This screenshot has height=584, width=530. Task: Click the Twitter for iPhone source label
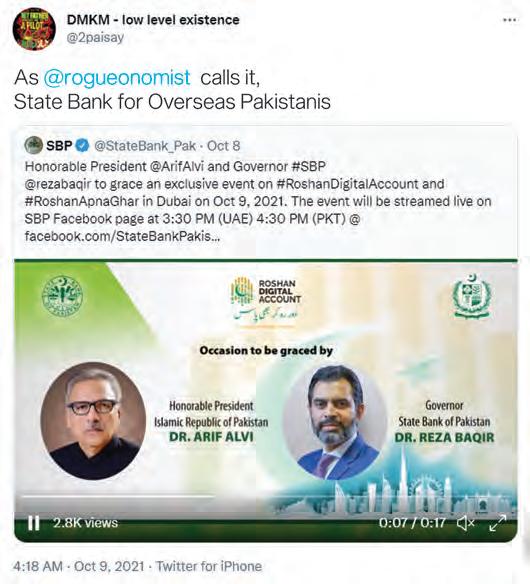click(x=209, y=566)
